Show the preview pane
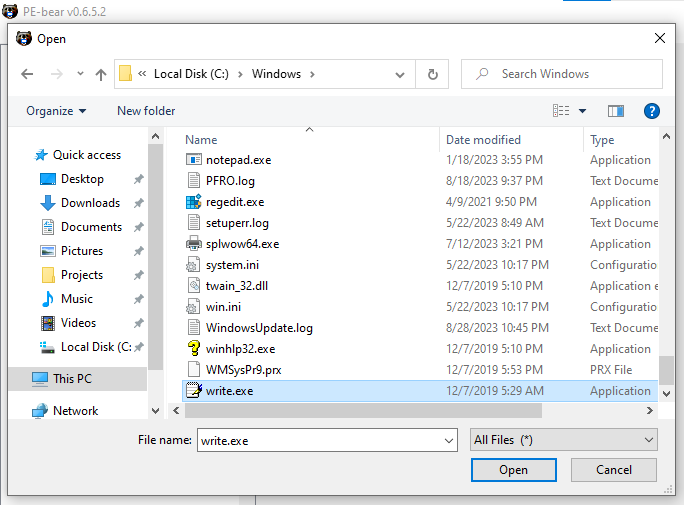 (616, 111)
